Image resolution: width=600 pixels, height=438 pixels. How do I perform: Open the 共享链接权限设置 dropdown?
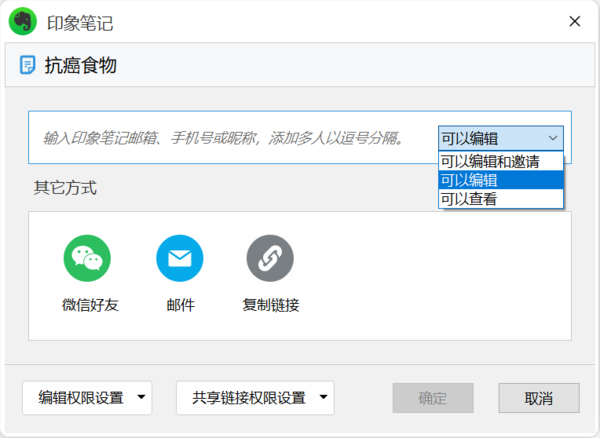[x=255, y=398]
